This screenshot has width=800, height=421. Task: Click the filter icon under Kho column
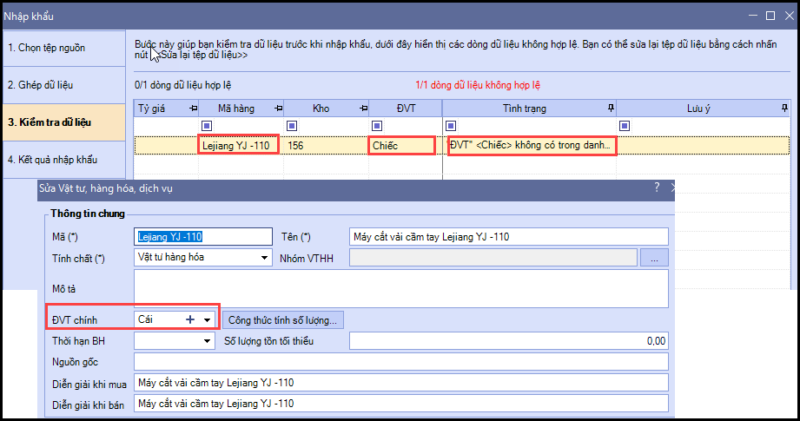click(x=291, y=125)
